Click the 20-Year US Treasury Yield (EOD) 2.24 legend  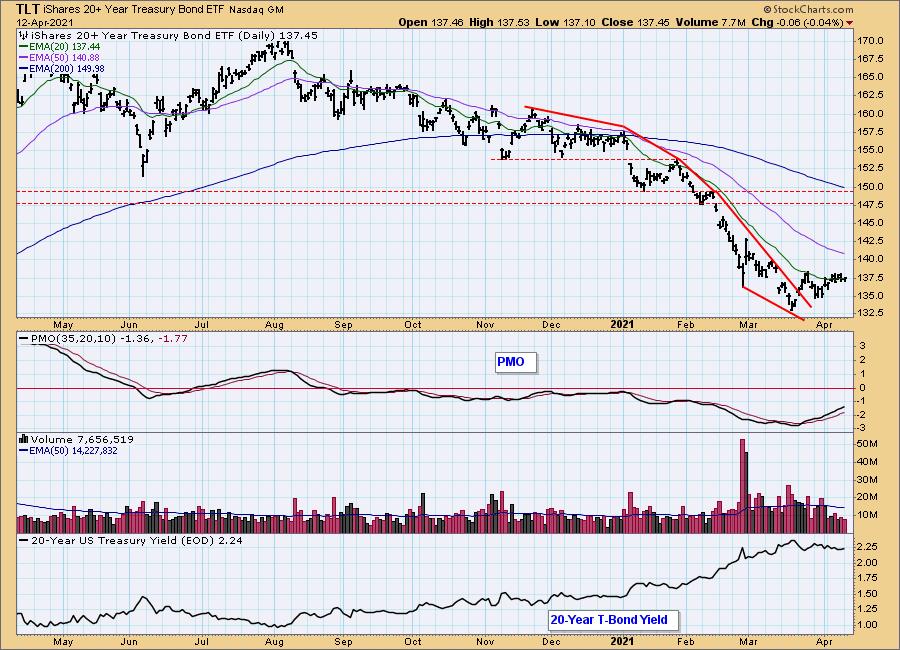click(137, 541)
